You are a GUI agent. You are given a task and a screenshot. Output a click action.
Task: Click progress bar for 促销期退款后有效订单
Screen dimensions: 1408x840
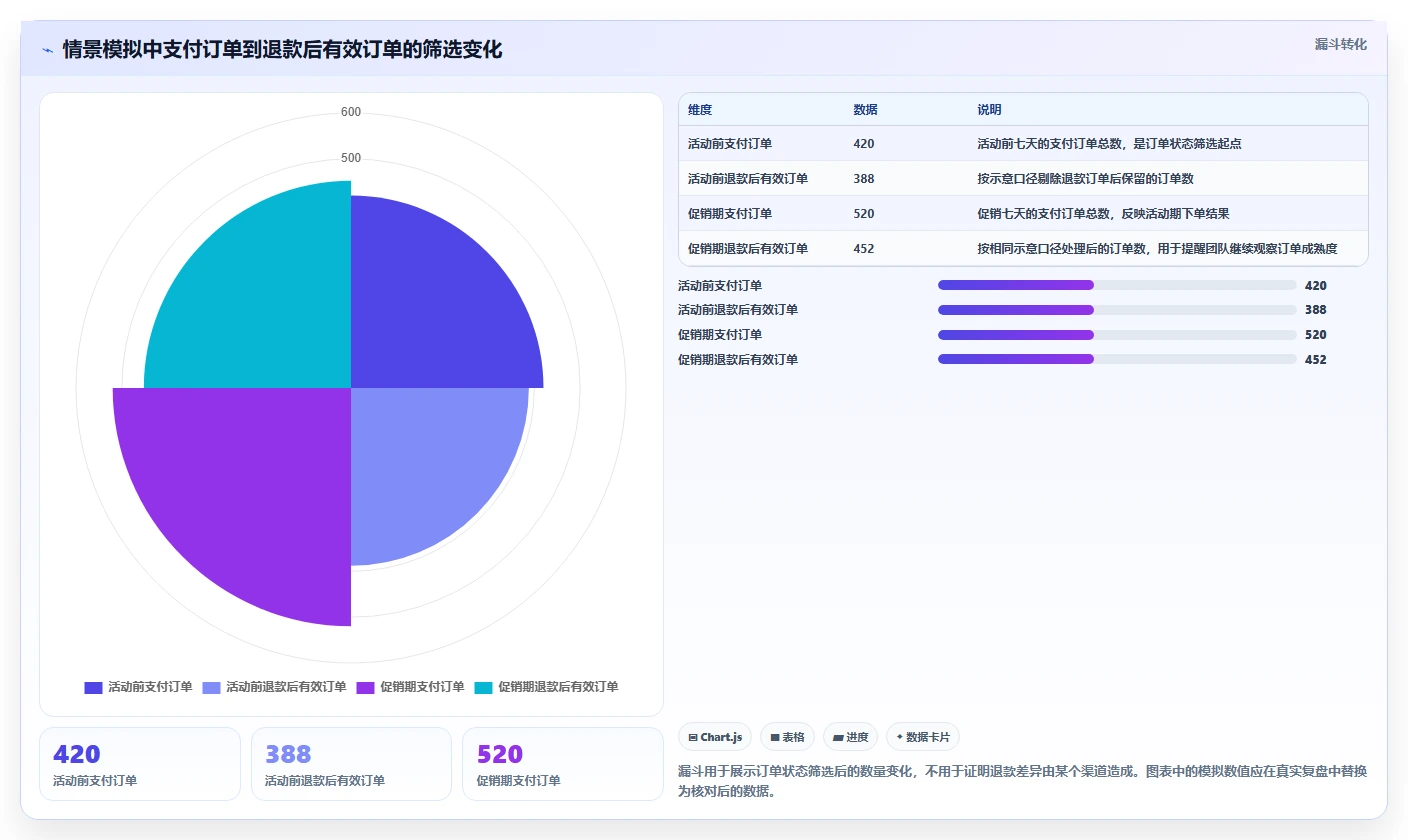(x=1117, y=359)
